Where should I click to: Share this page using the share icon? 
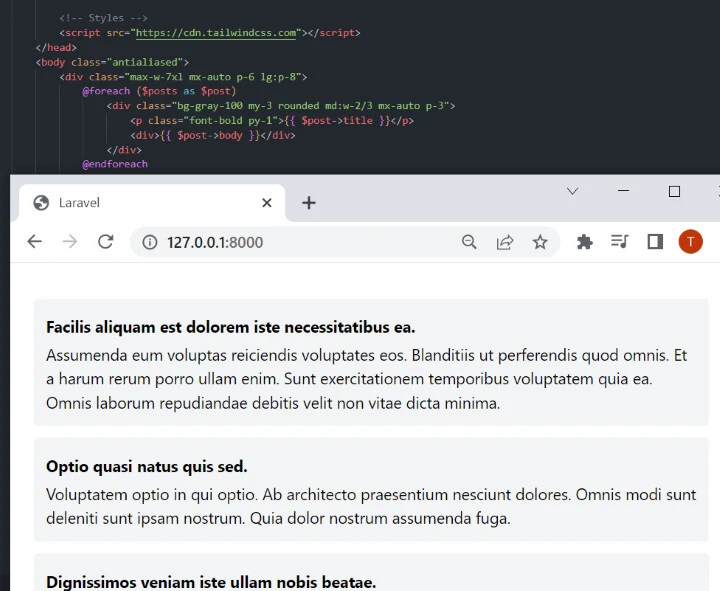click(505, 242)
